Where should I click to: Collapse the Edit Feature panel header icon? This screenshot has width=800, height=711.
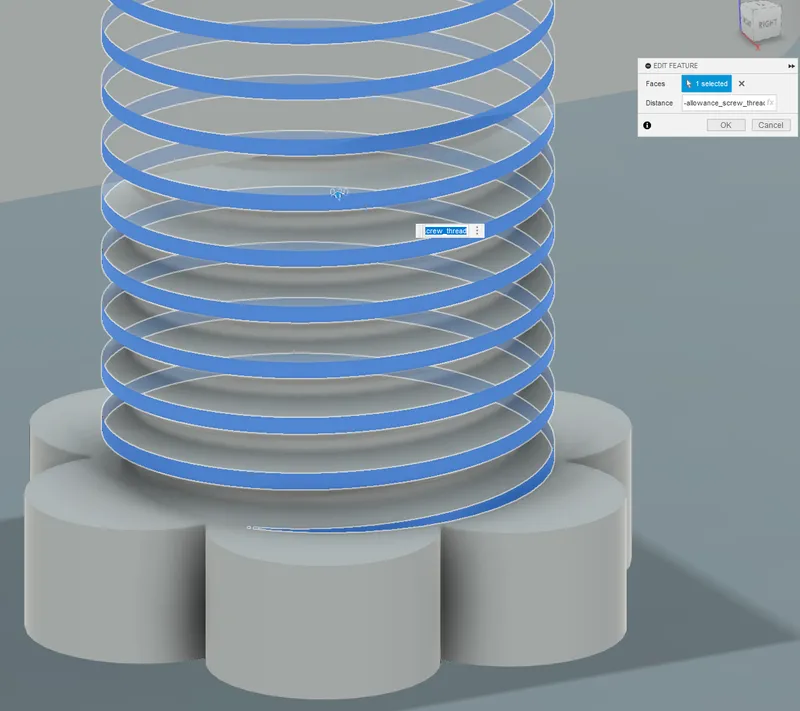648,66
